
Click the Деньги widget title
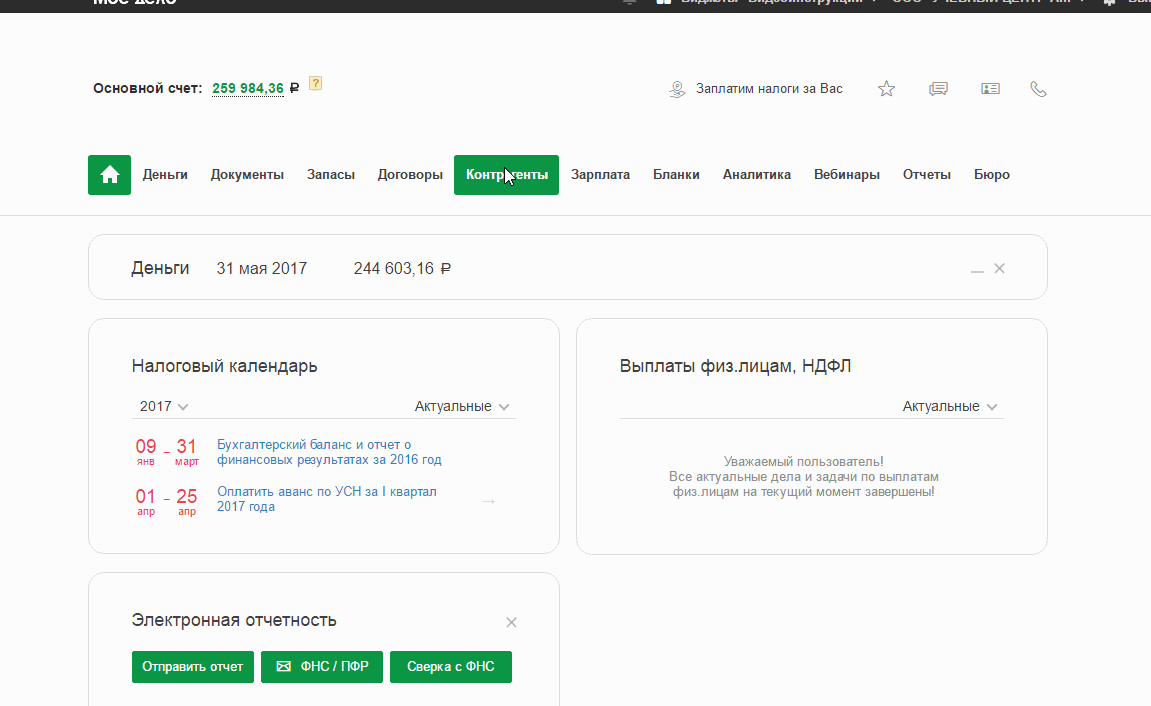pyautogui.click(x=160, y=269)
